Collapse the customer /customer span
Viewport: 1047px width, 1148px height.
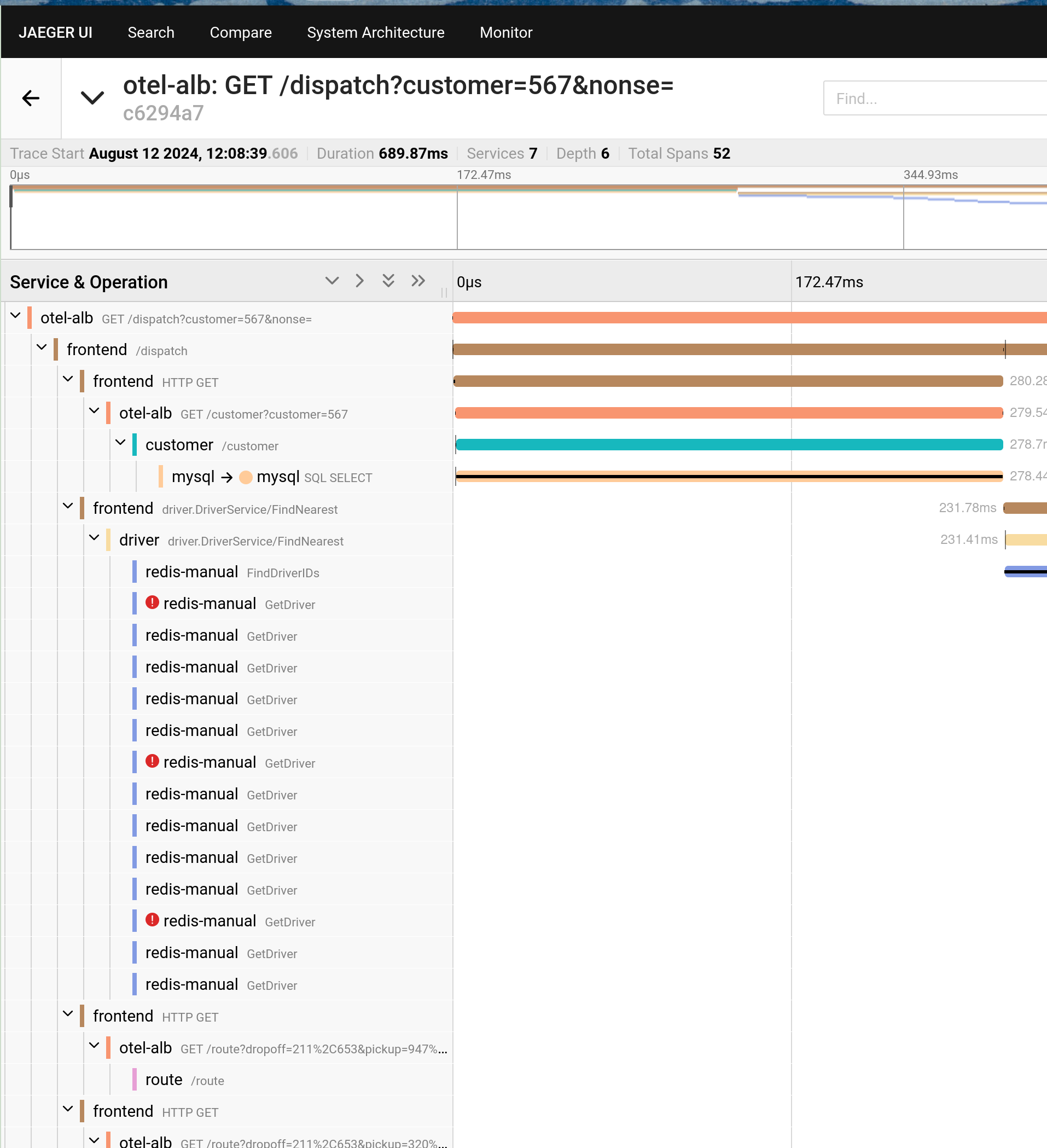(120, 443)
